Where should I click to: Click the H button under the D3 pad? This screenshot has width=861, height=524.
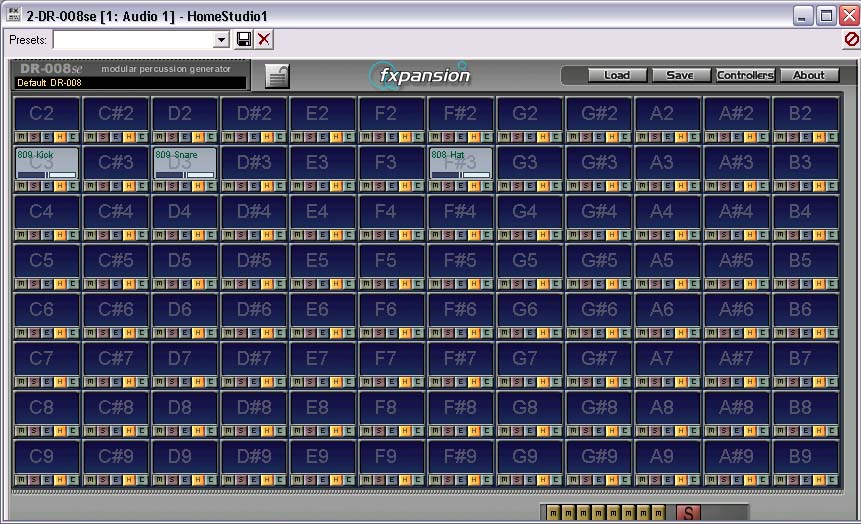(x=199, y=186)
